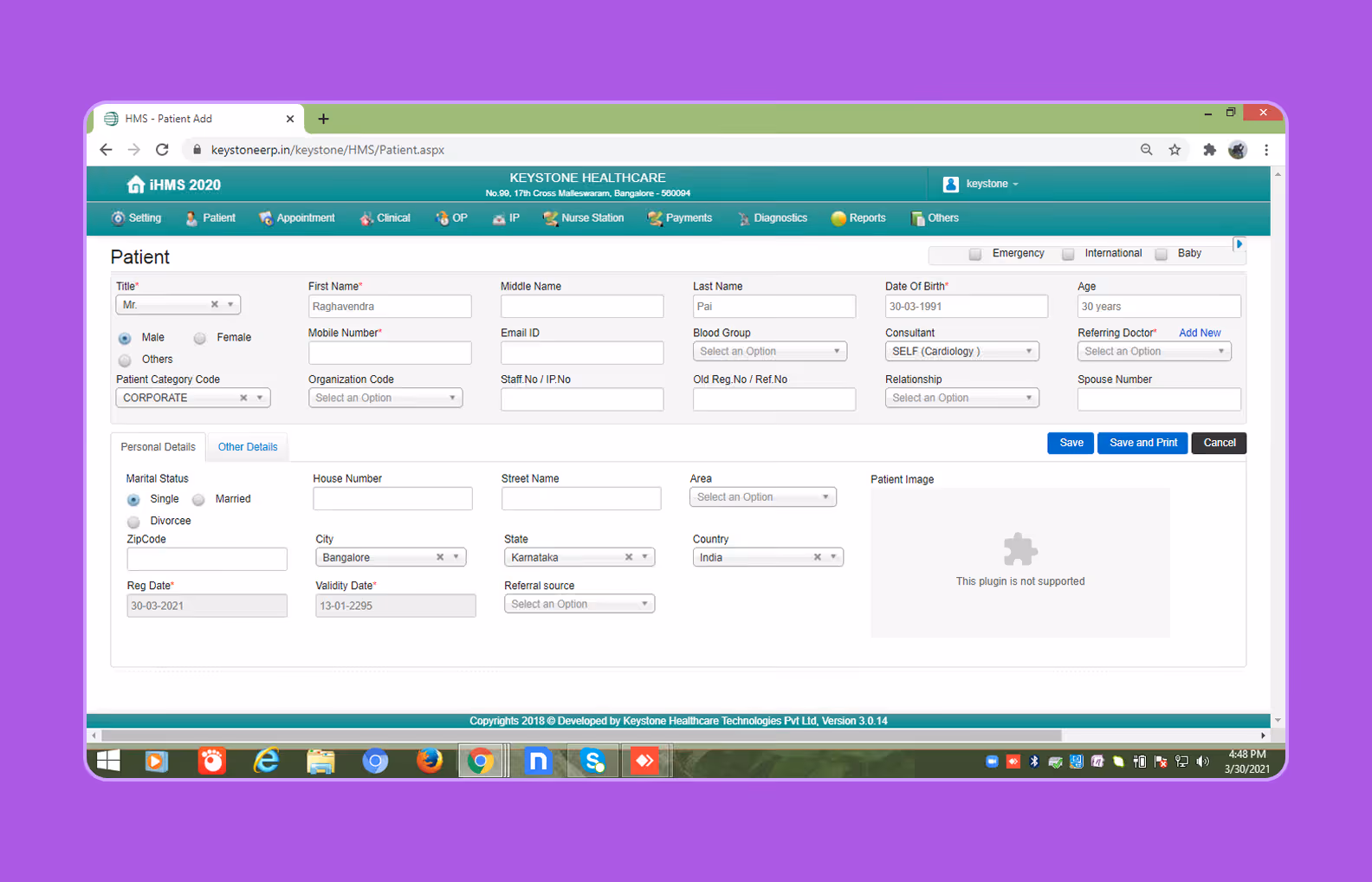This screenshot has width=1372, height=882.
Task: Expand the Title dropdown arrow
Action: click(230, 304)
